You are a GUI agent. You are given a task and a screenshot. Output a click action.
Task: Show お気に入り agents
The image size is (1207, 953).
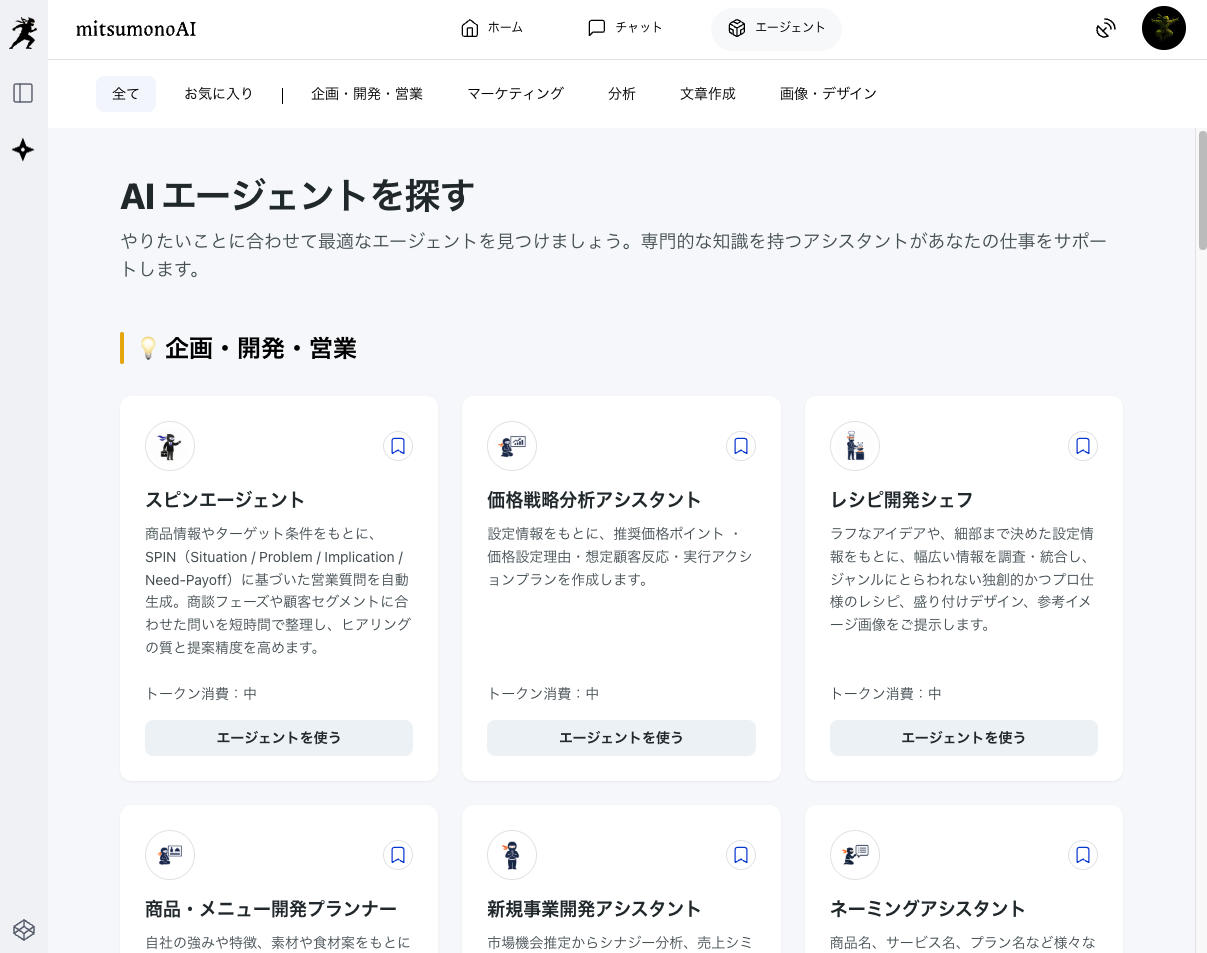click(x=219, y=94)
